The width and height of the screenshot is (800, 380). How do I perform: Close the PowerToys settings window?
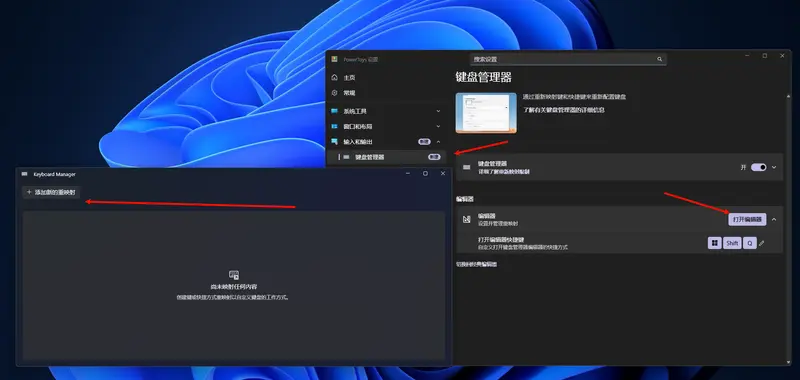click(782, 56)
